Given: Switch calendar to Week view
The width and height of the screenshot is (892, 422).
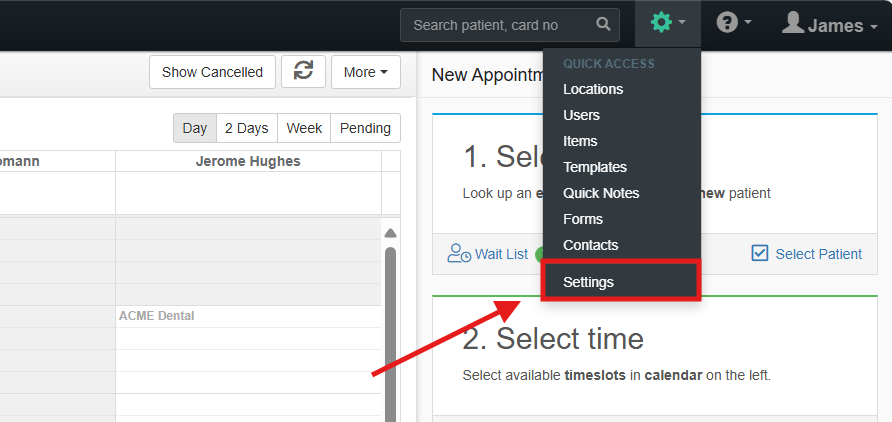Looking at the screenshot, I should tap(304, 128).
